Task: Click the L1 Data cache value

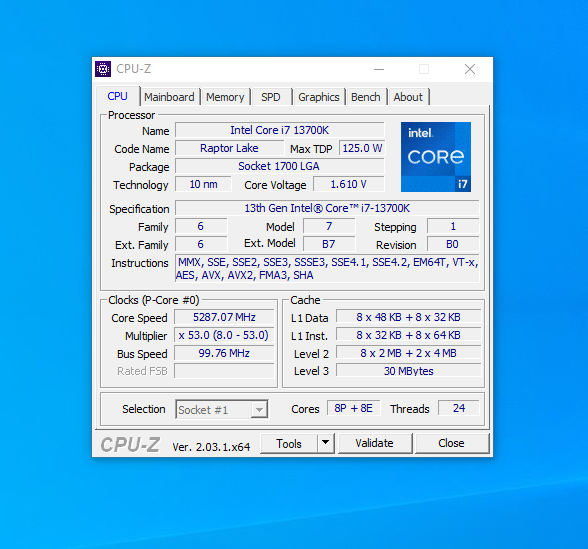Action: 408,317
